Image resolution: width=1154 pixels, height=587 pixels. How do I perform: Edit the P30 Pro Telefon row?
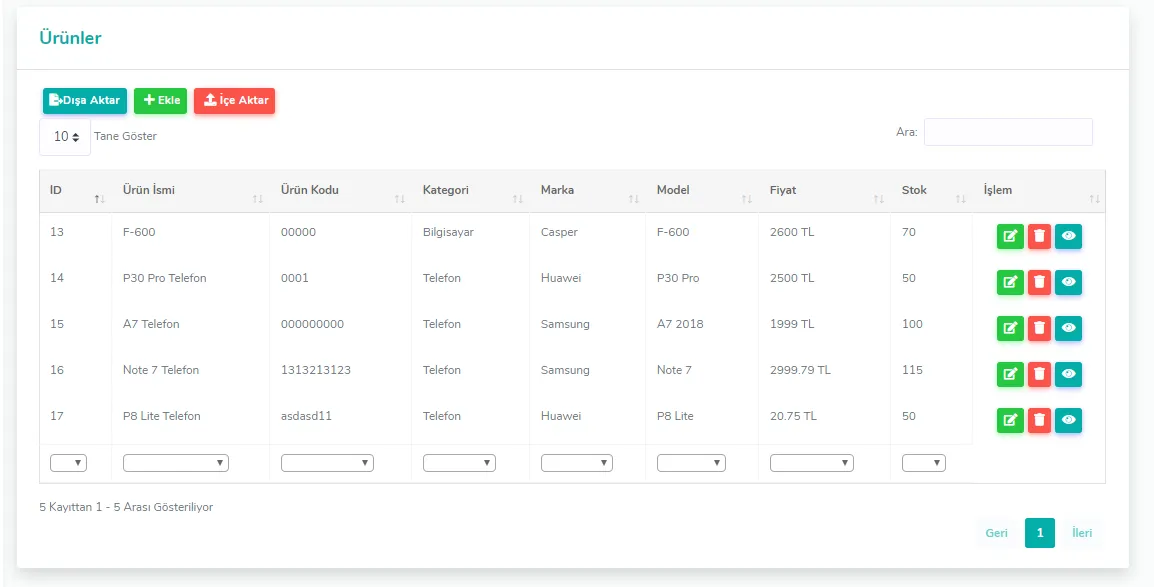1010,282
